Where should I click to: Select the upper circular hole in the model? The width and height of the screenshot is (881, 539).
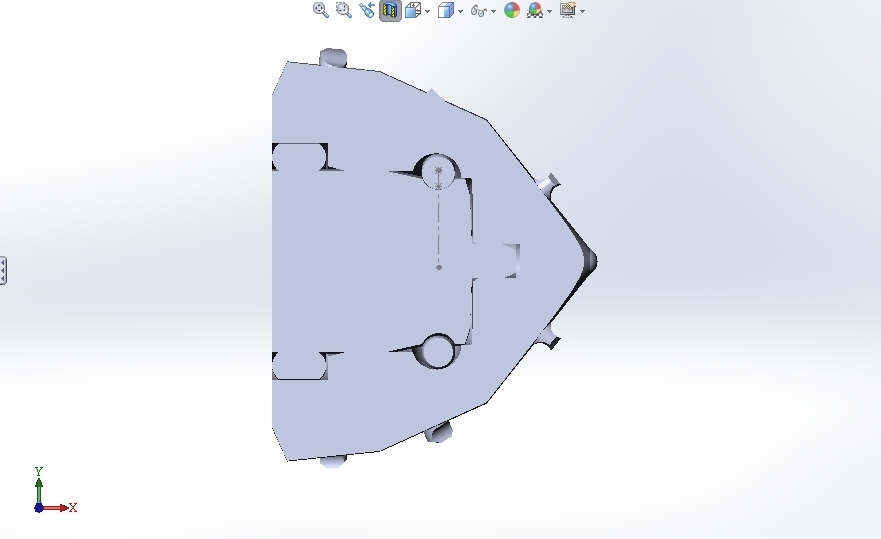point(438,172)
